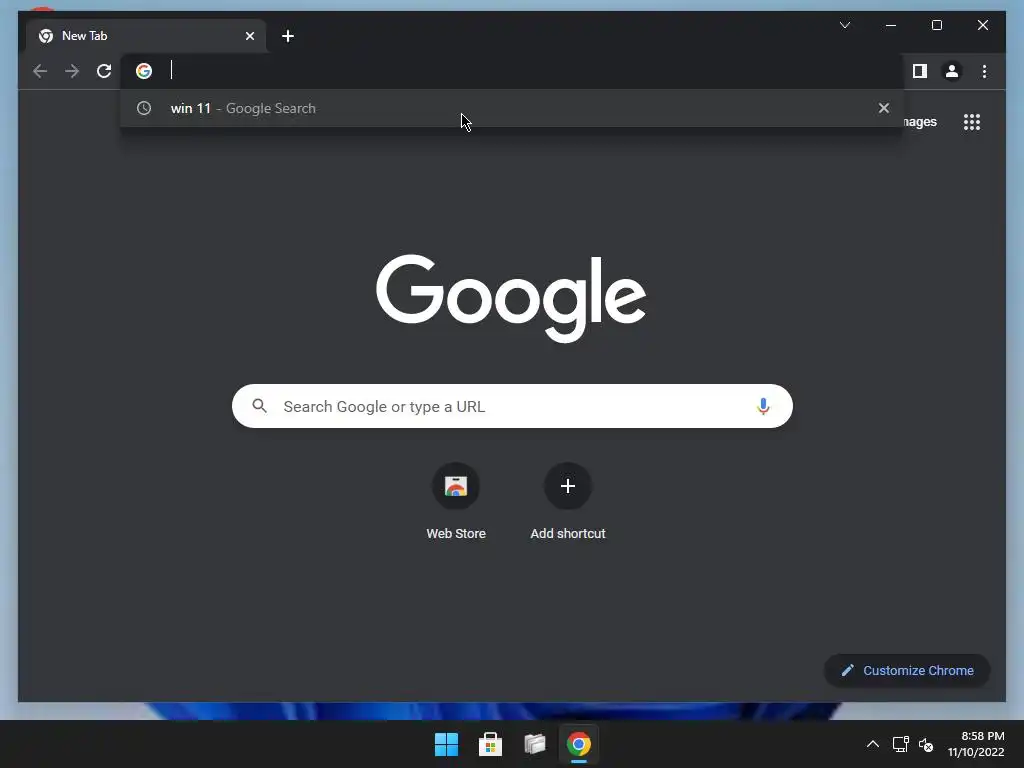Click the Customize Chrome button

(x=906, y=671)
